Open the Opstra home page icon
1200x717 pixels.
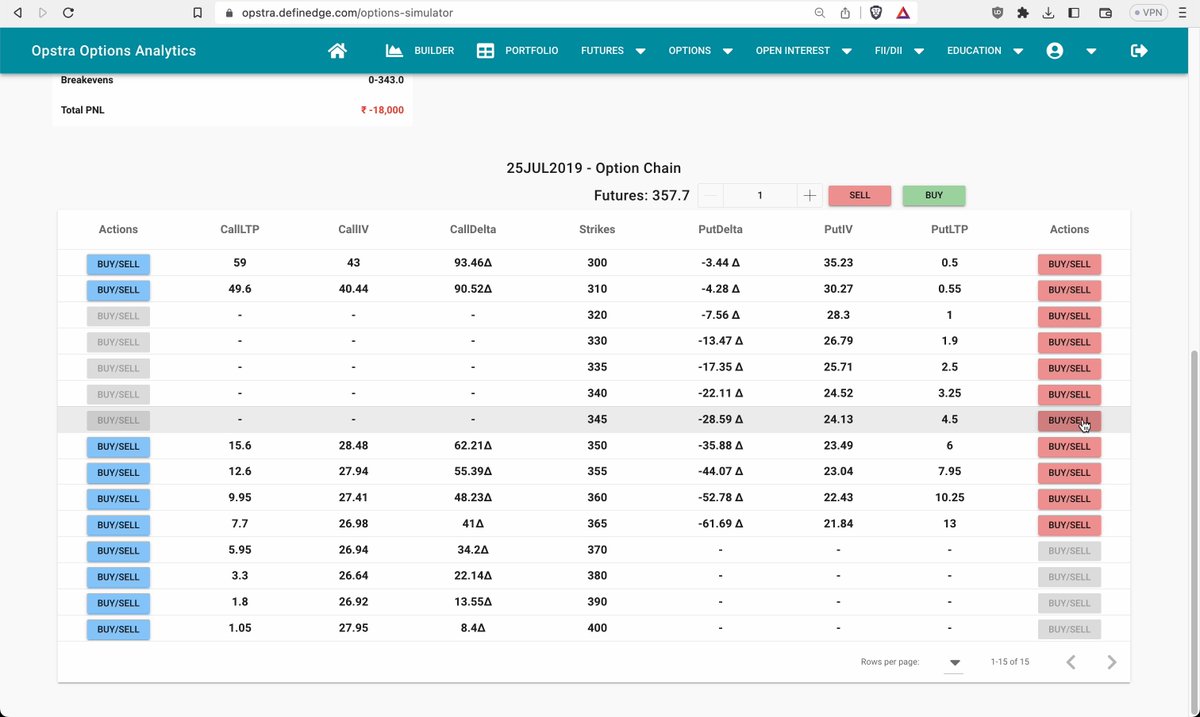(337, 50)
